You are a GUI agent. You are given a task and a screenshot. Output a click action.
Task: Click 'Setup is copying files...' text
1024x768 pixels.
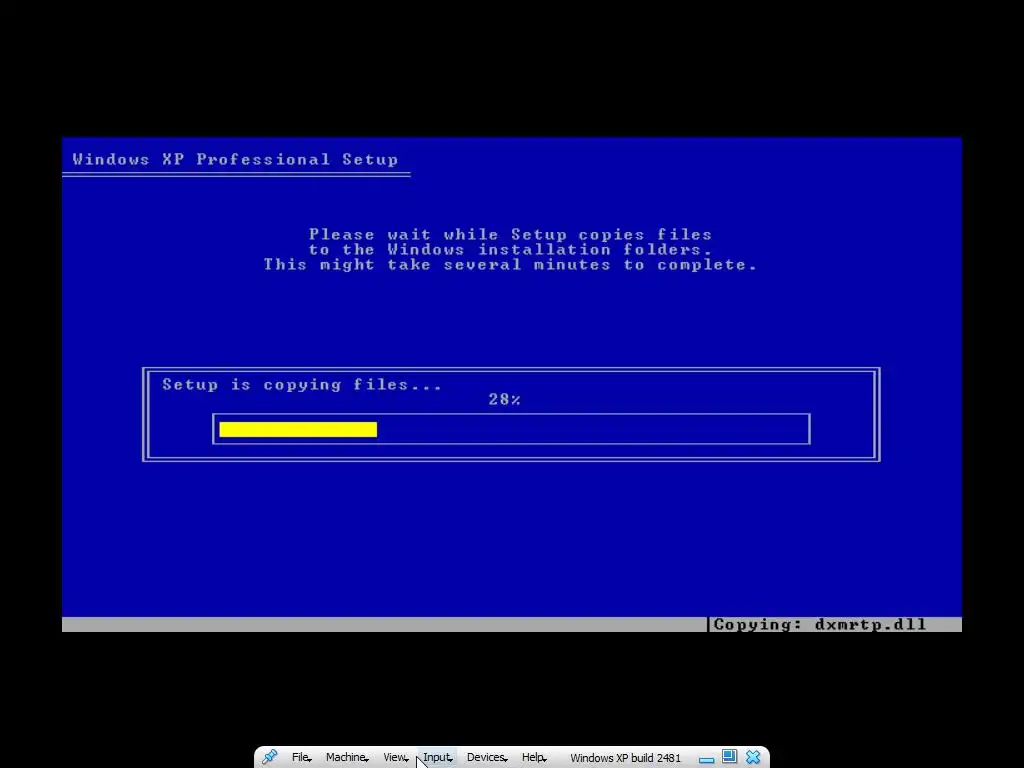click(302, 385)
